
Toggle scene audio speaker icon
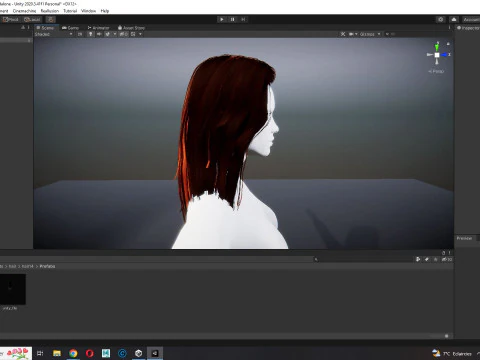[x=99, y=34]
